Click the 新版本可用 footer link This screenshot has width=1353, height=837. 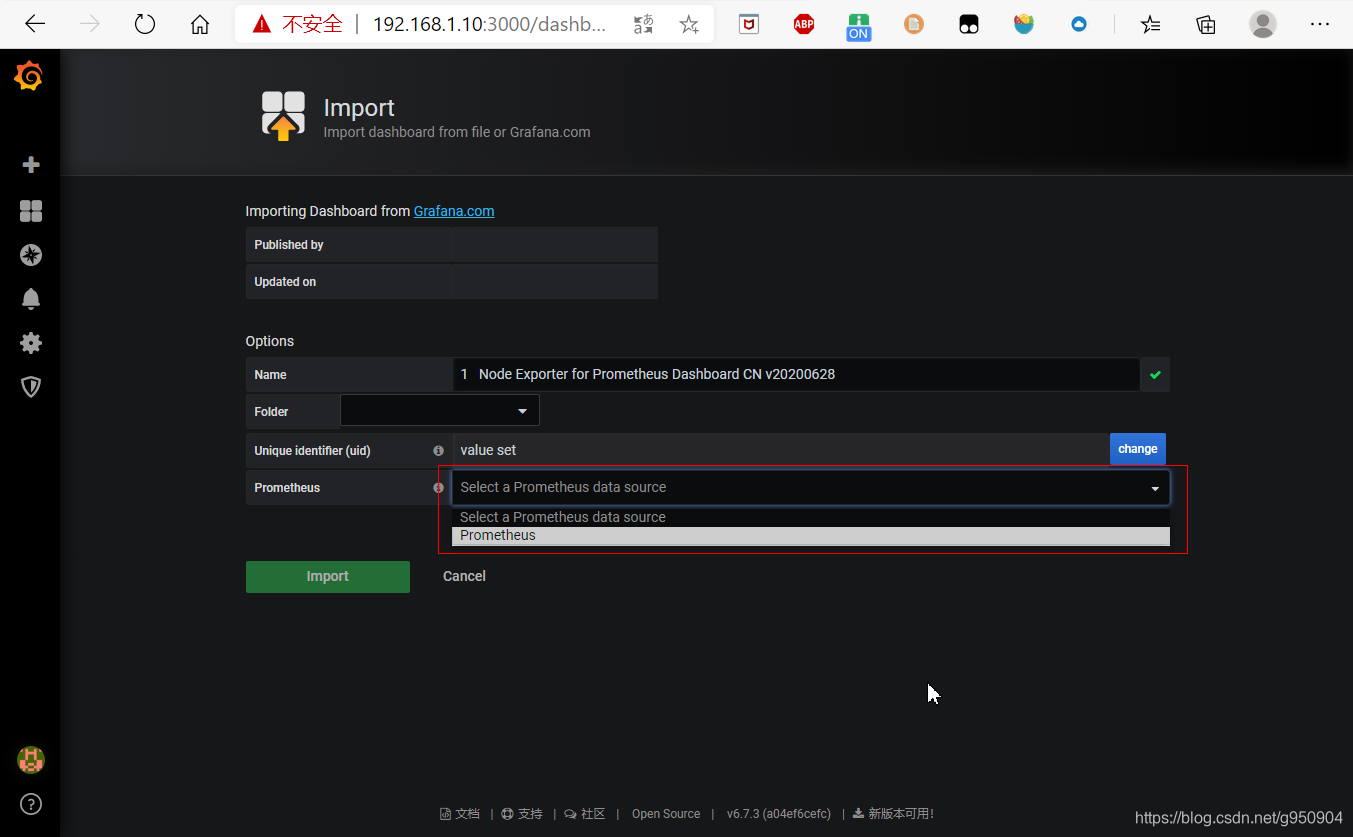pyautogui.click(x=893, y=814)
